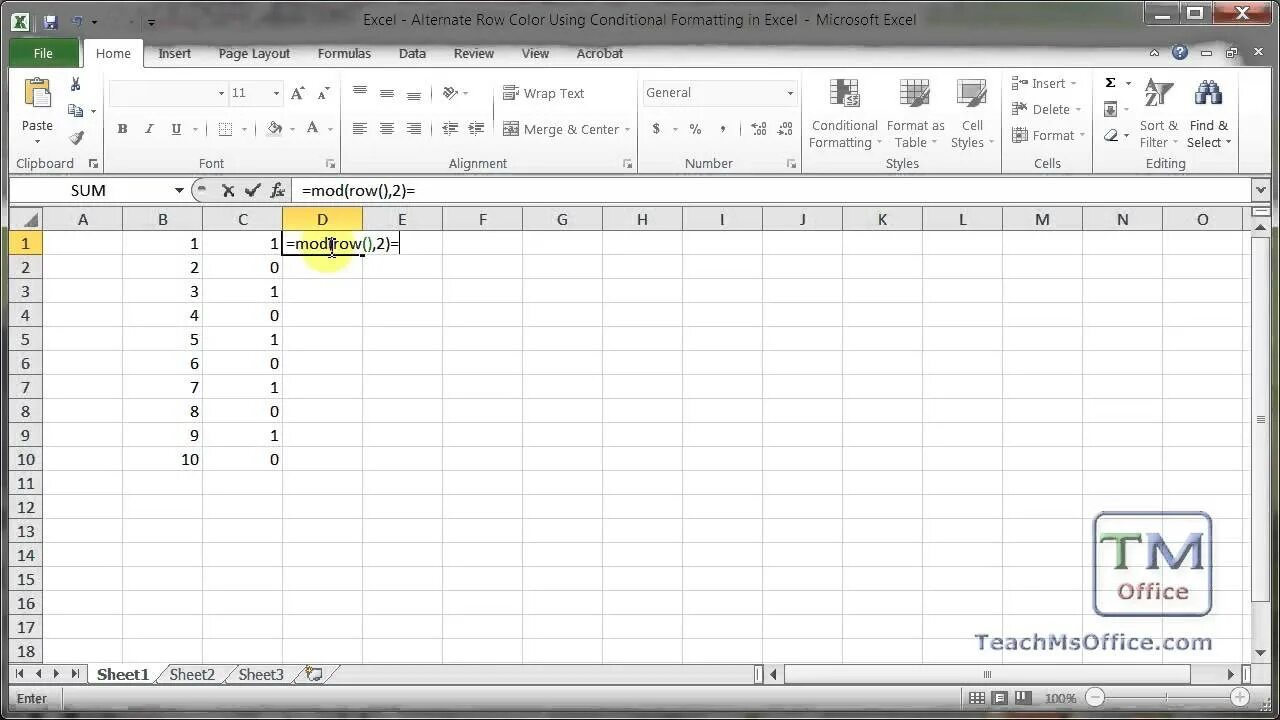Screen dimensions: 1280x720
Task: Expand the Name Box dropdown arrow
Action: point(179,190)
